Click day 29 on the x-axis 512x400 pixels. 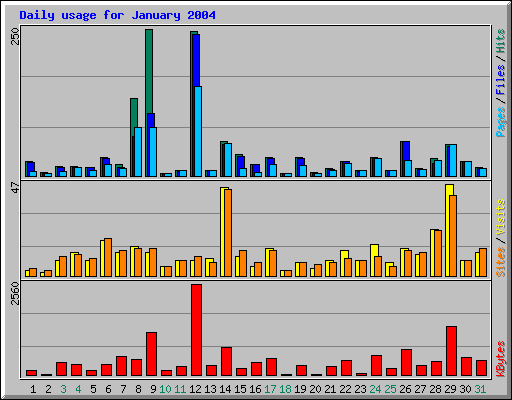pos(450,389)
